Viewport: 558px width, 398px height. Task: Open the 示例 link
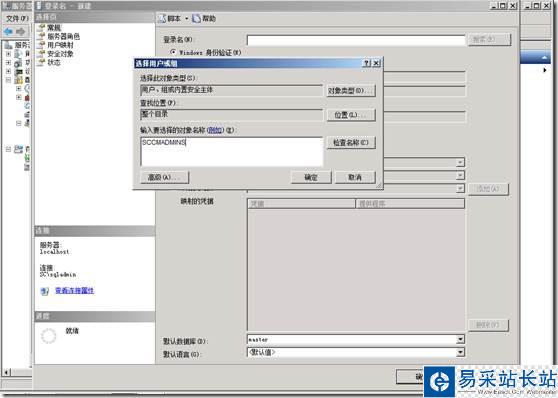[x=215, y=130]
